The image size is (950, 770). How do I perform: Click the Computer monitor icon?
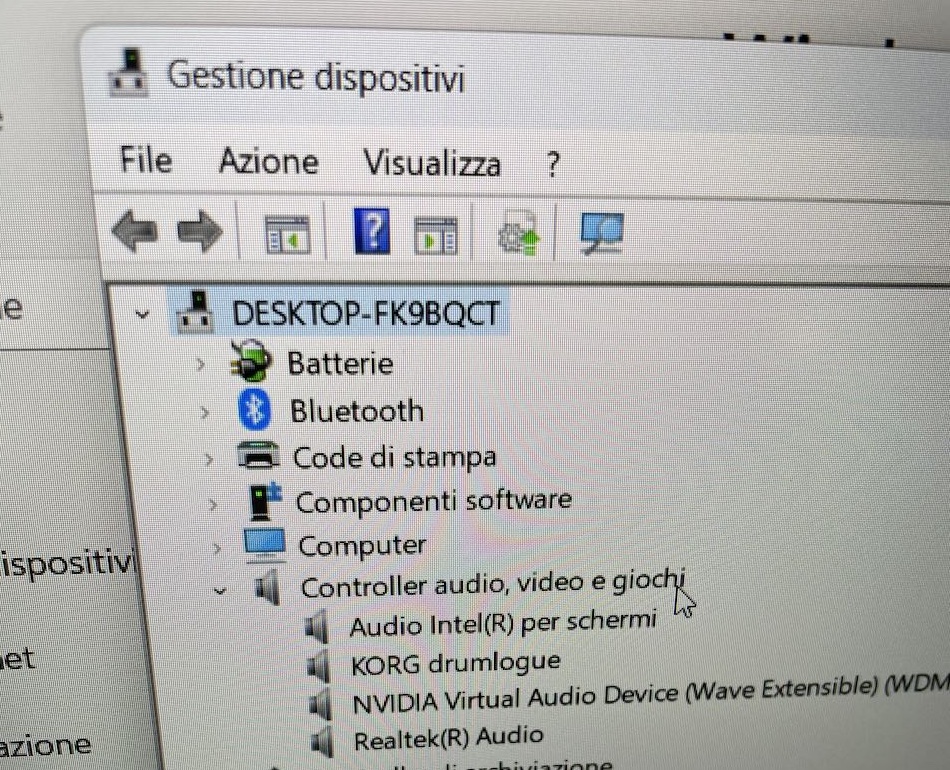[x=265, y=545]
